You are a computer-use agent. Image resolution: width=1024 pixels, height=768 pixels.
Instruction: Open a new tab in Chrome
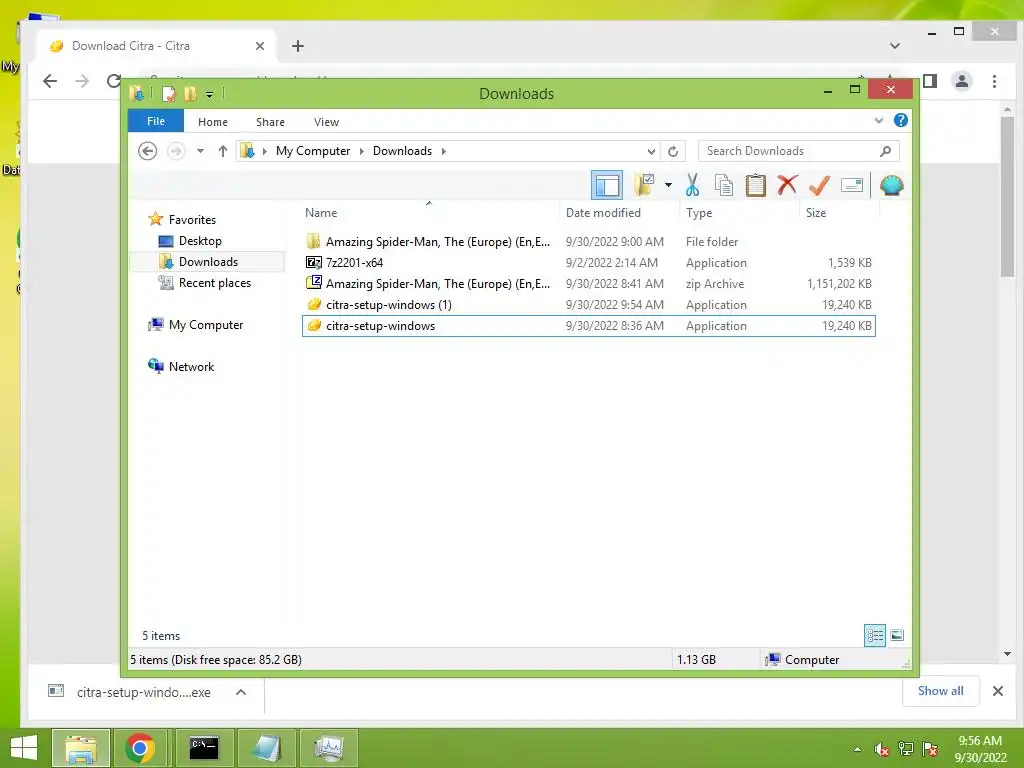coord(298,46)
